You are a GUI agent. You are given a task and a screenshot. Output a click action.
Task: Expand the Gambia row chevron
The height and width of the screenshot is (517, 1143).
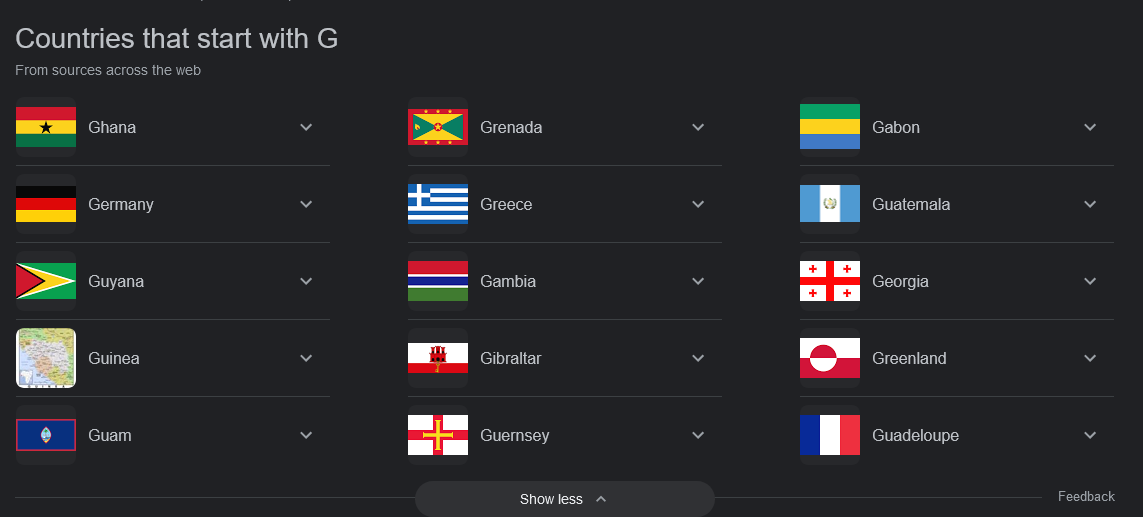point(698,281)
